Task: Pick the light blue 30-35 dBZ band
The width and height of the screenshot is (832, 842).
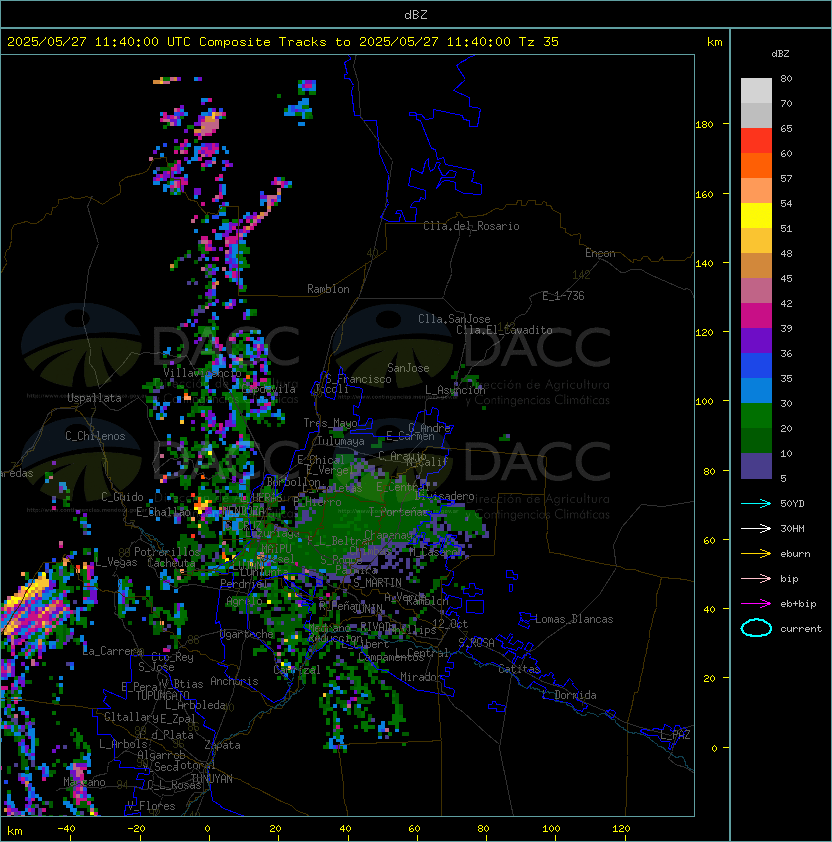Action: [x=756, y=390]
